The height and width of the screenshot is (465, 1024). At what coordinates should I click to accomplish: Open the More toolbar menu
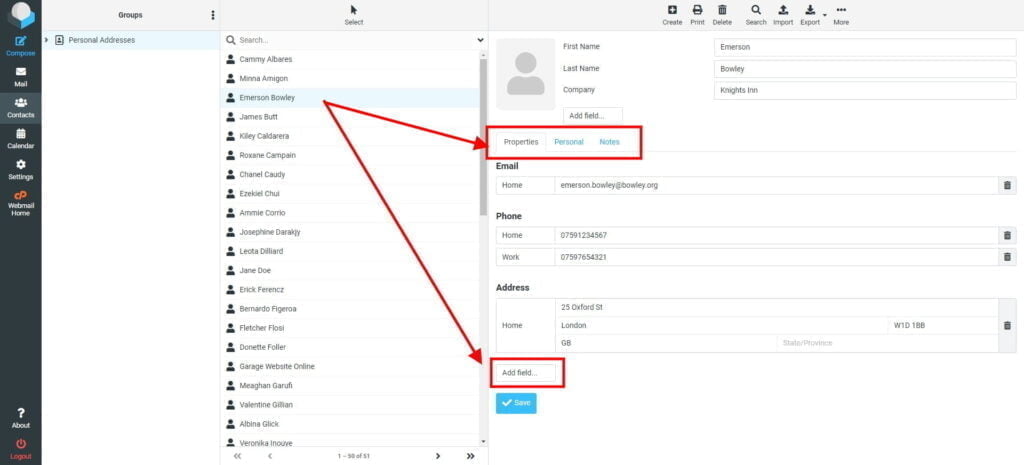(x=841, y=15)
